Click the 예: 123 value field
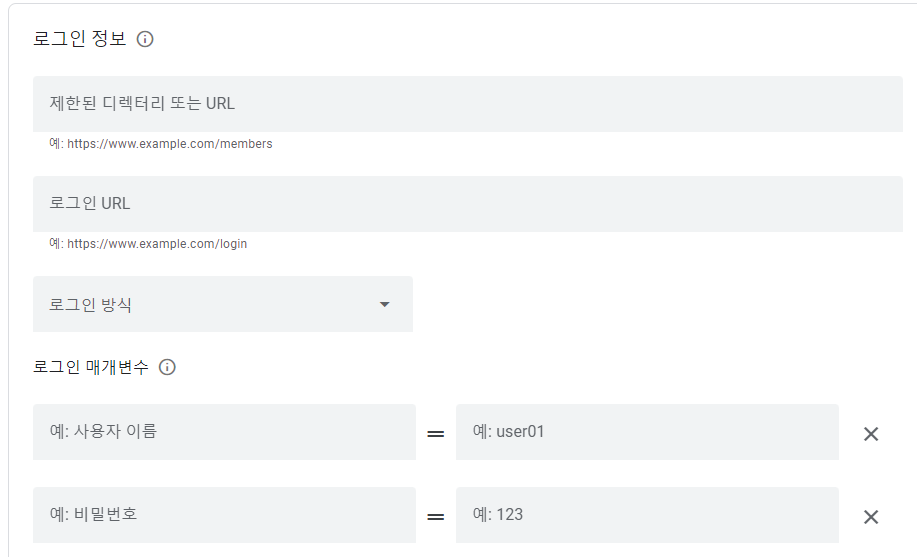This screenshot has height=557, width=917. click(x=647, y=515)
